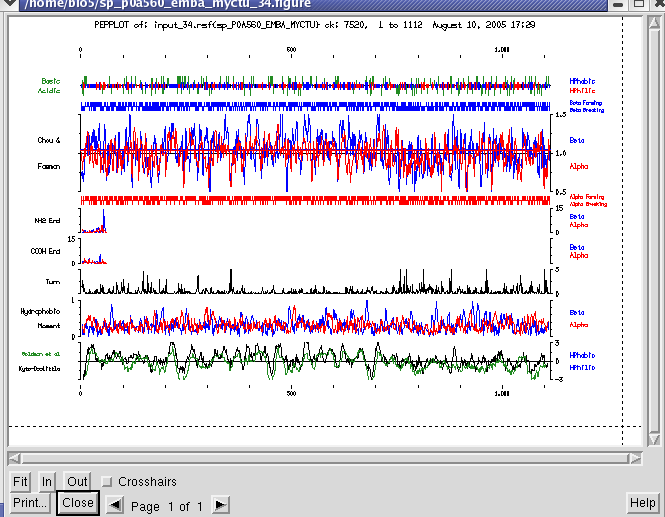Click the horizontal scrollbar right arrow

(634, 458)
